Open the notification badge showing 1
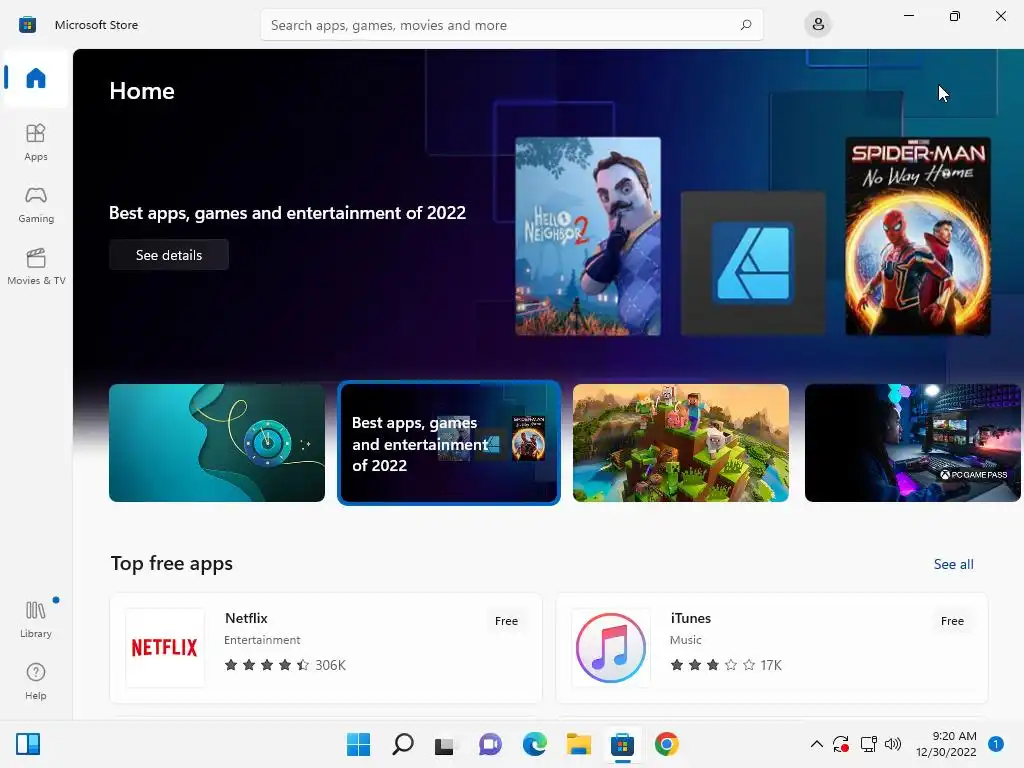The width and height of the screenshot is (1024, 768). click(x=995, y=744)
